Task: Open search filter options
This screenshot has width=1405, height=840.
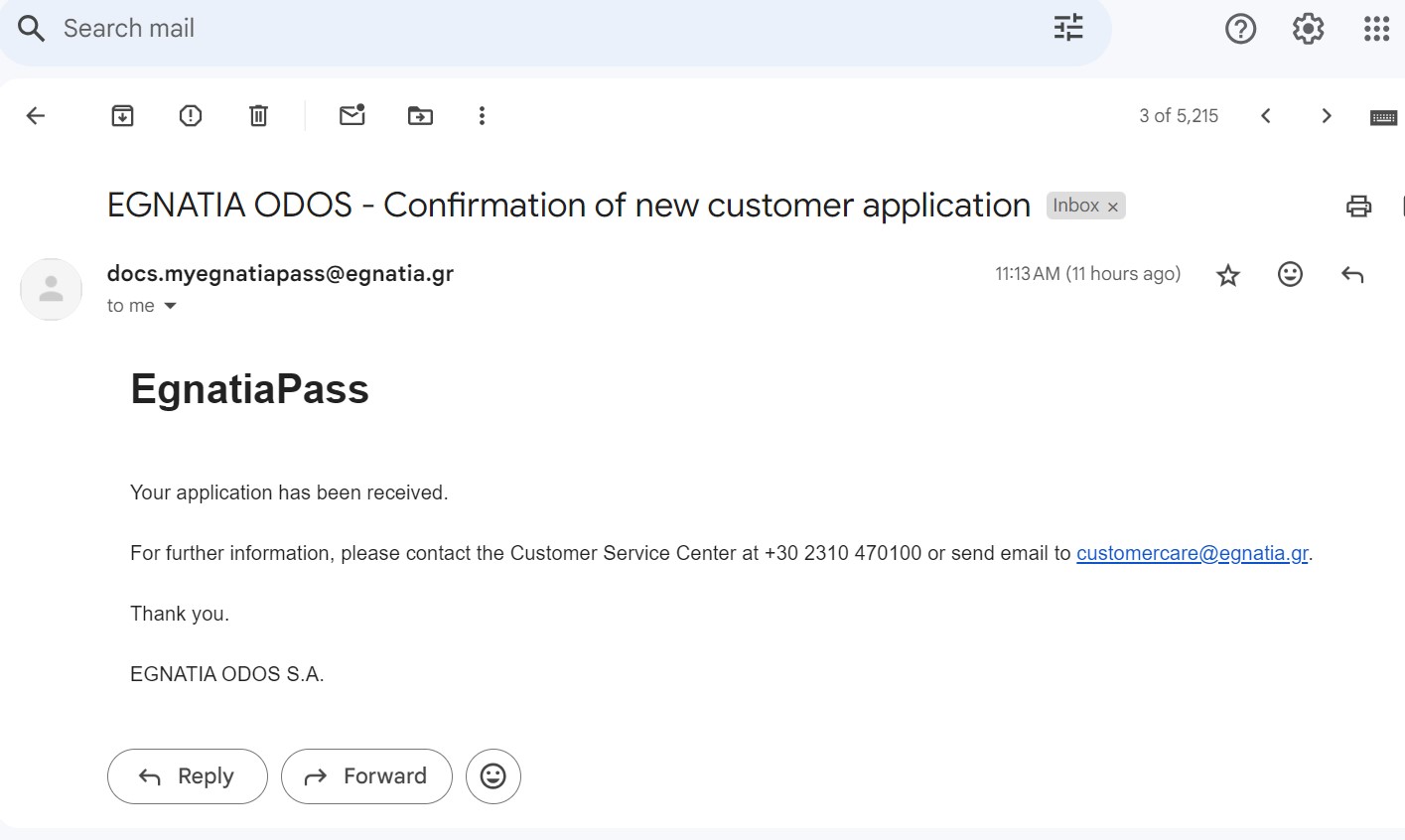Action: (x=1068, y=28)
